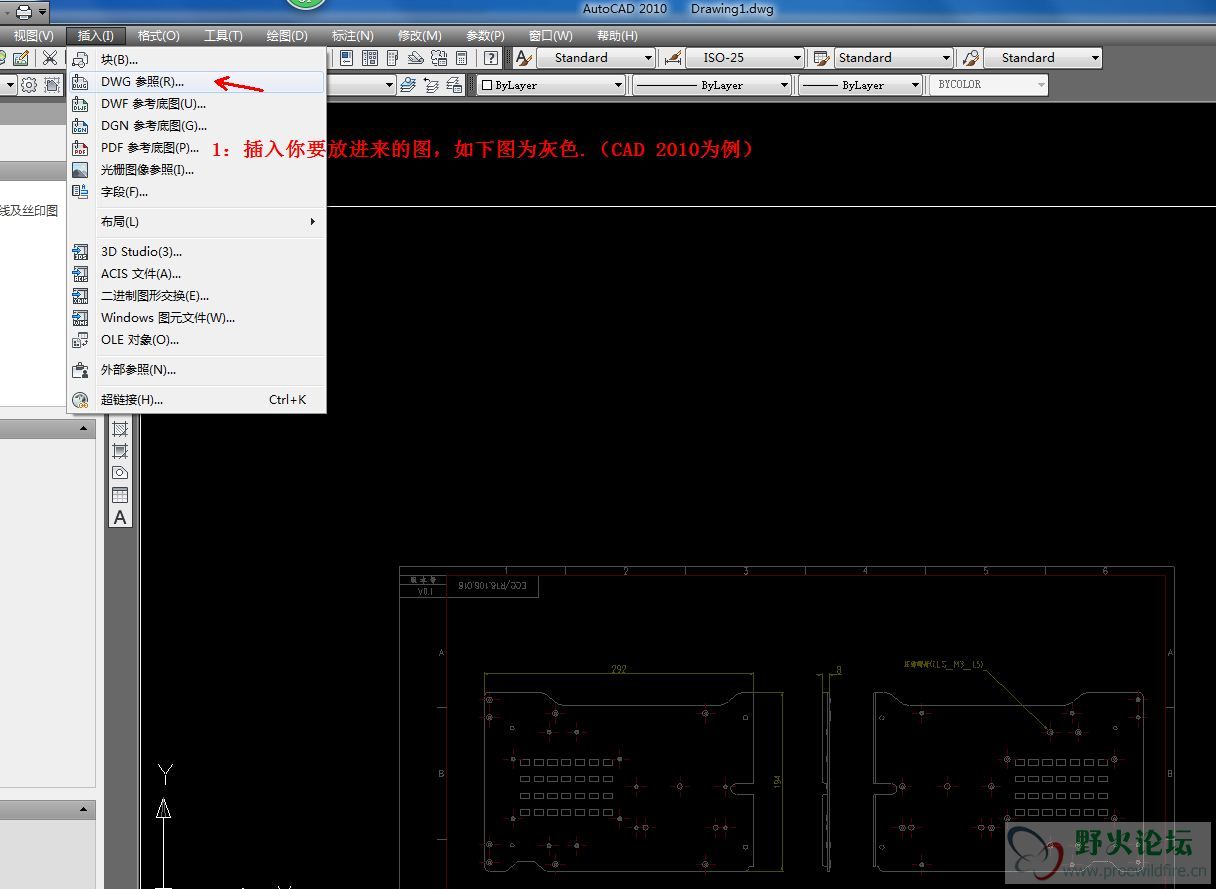
Task: Select the Region tool icon
Action: click(x=120, y=473)
